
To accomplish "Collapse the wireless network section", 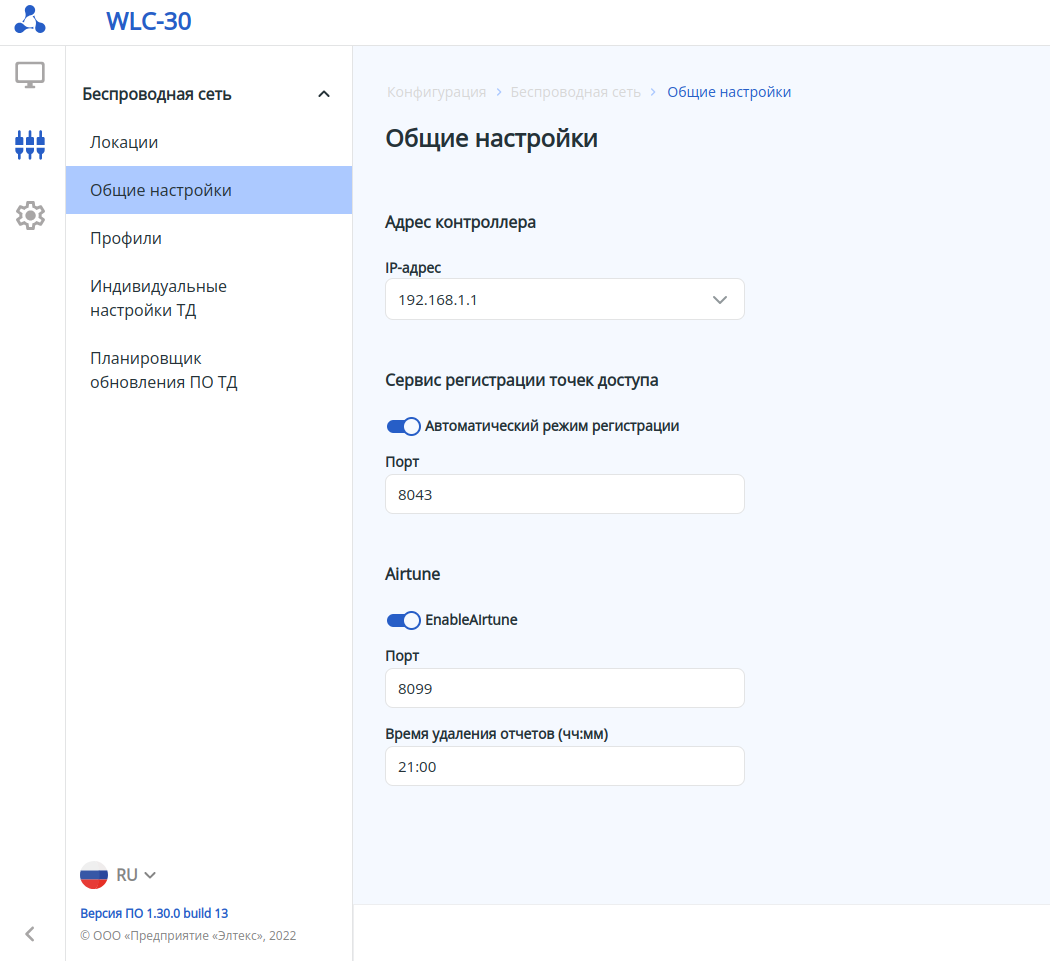I will (323, 94).
